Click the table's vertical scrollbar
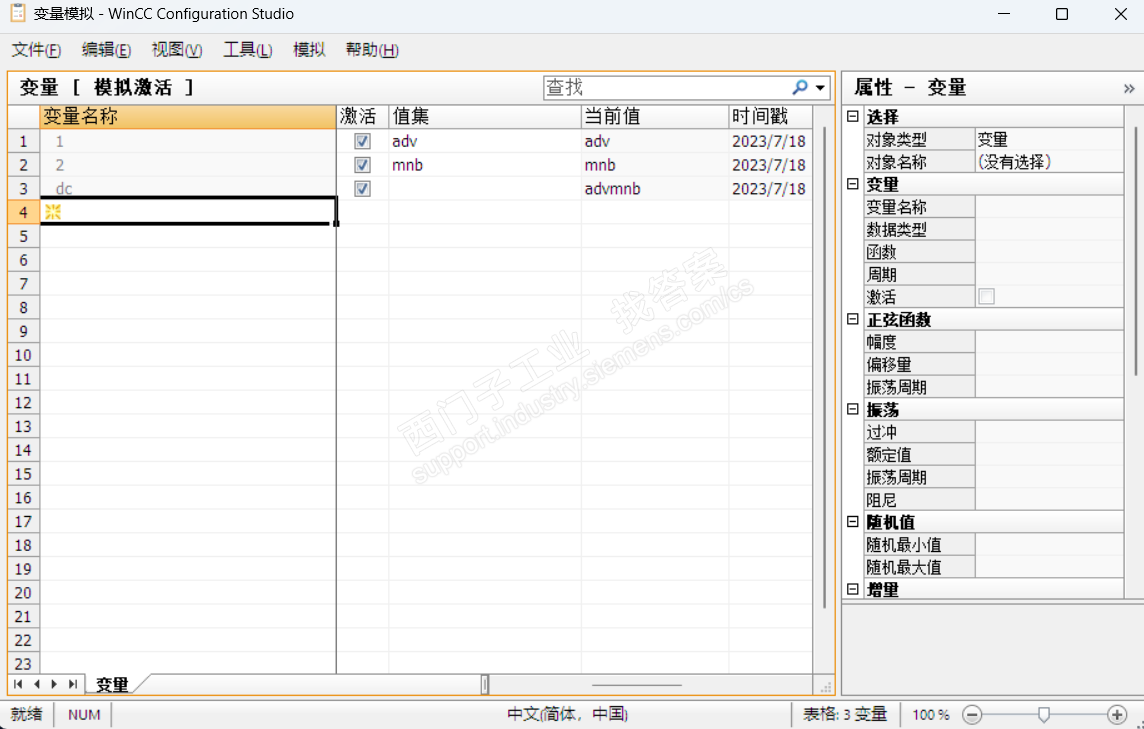This screenshot has width=1144, height=729. point(824,366)
